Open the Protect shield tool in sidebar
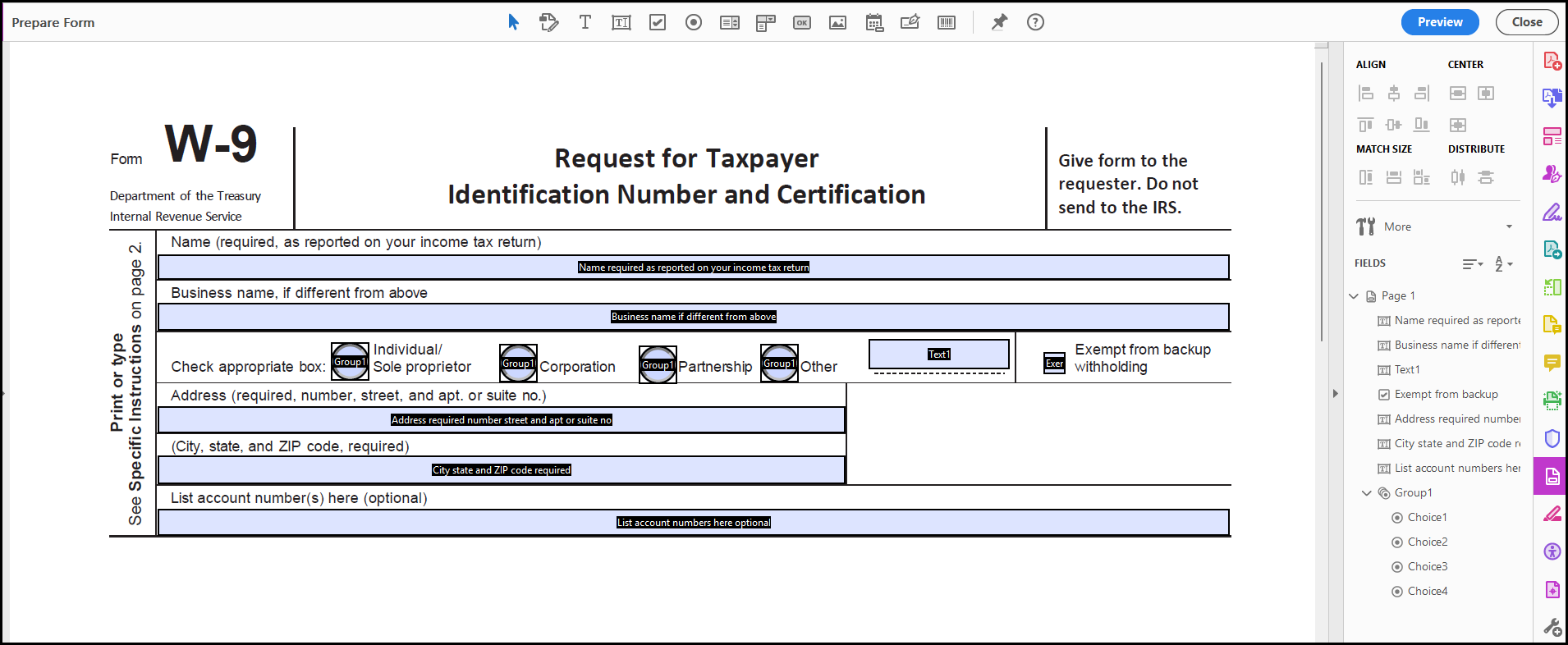Viewport: 1568px width, 645px height. [1552, 438]
